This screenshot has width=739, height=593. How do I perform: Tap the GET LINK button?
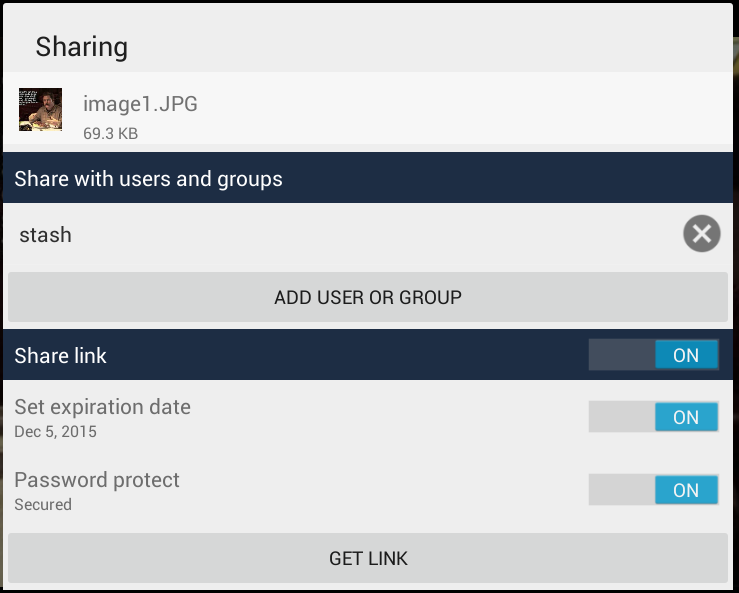tap(368, 558)
